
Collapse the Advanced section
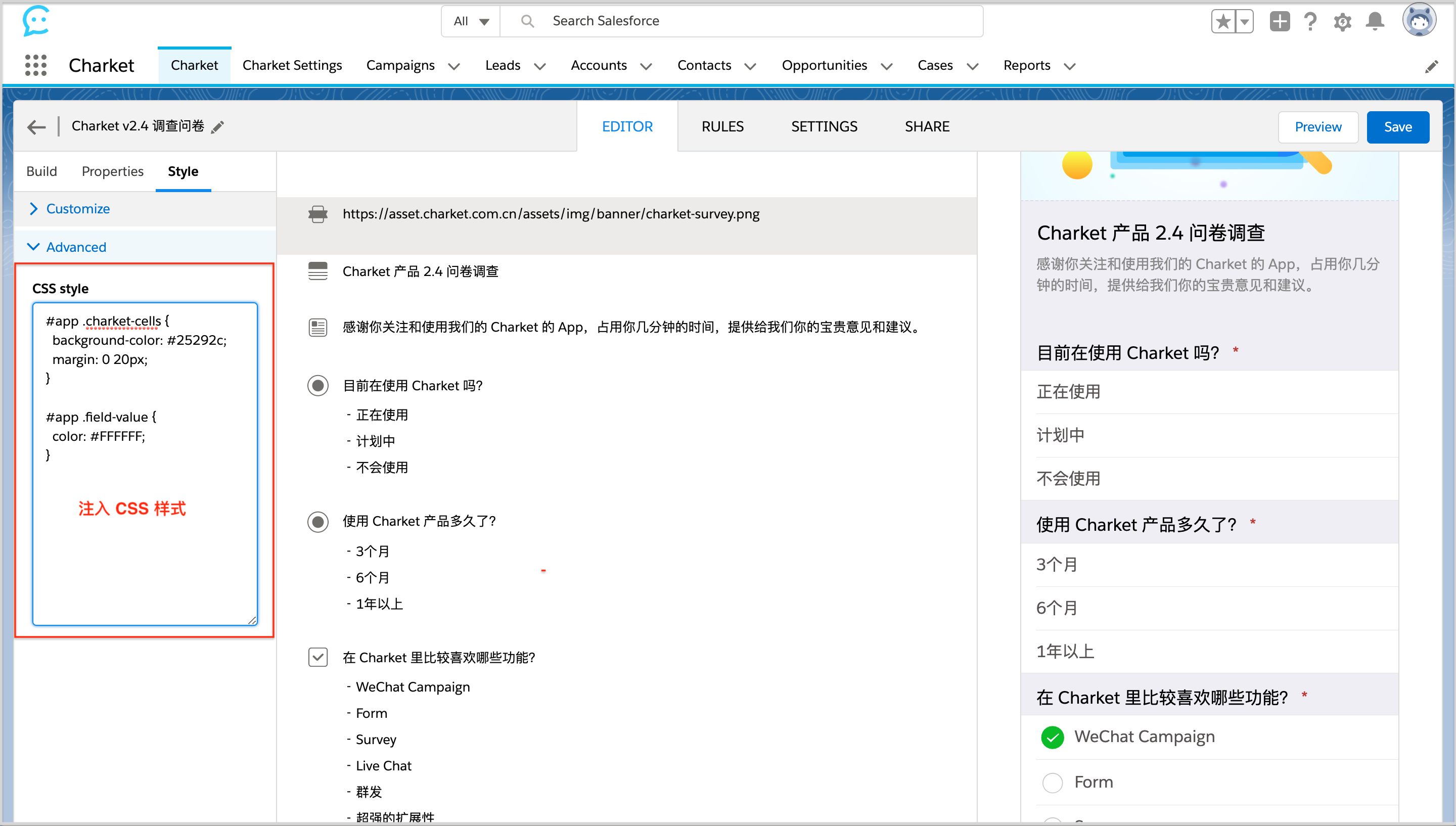click(75, 247)
